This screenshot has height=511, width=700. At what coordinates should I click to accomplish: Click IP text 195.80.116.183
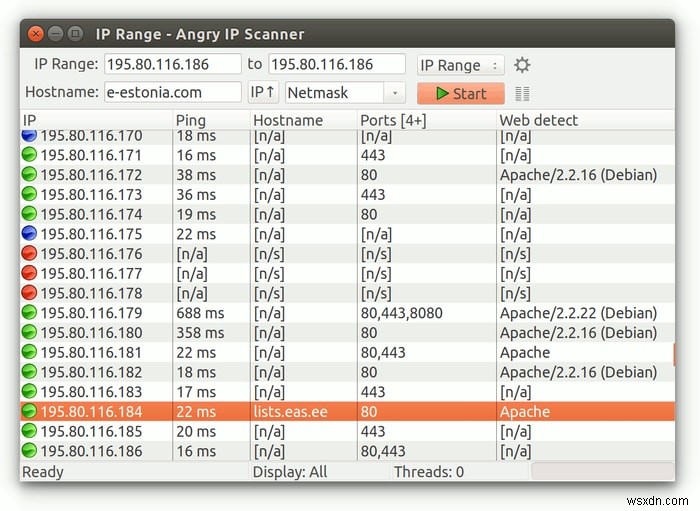(92, 392)
